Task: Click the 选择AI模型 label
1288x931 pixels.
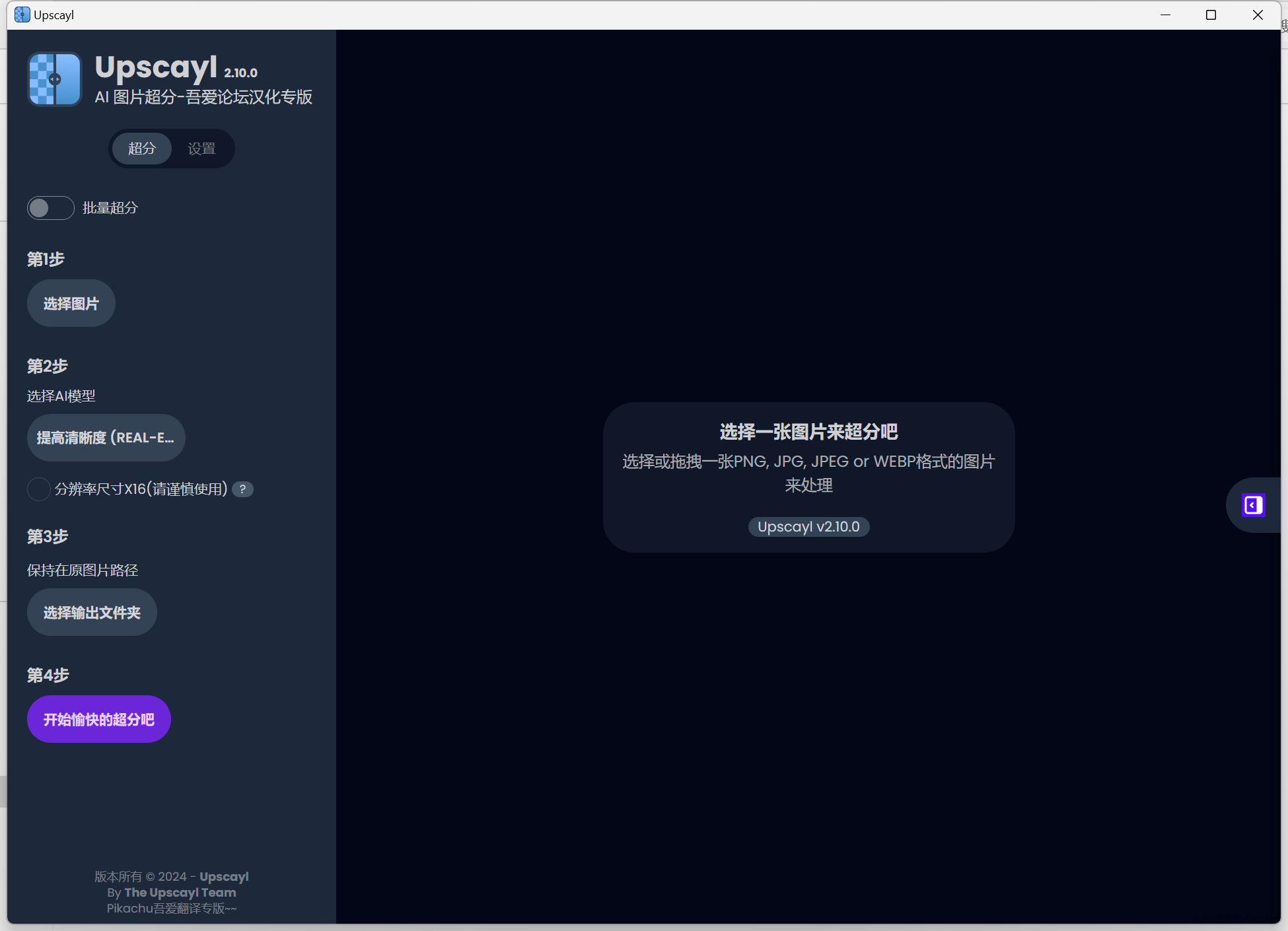Action: (61, 396)
